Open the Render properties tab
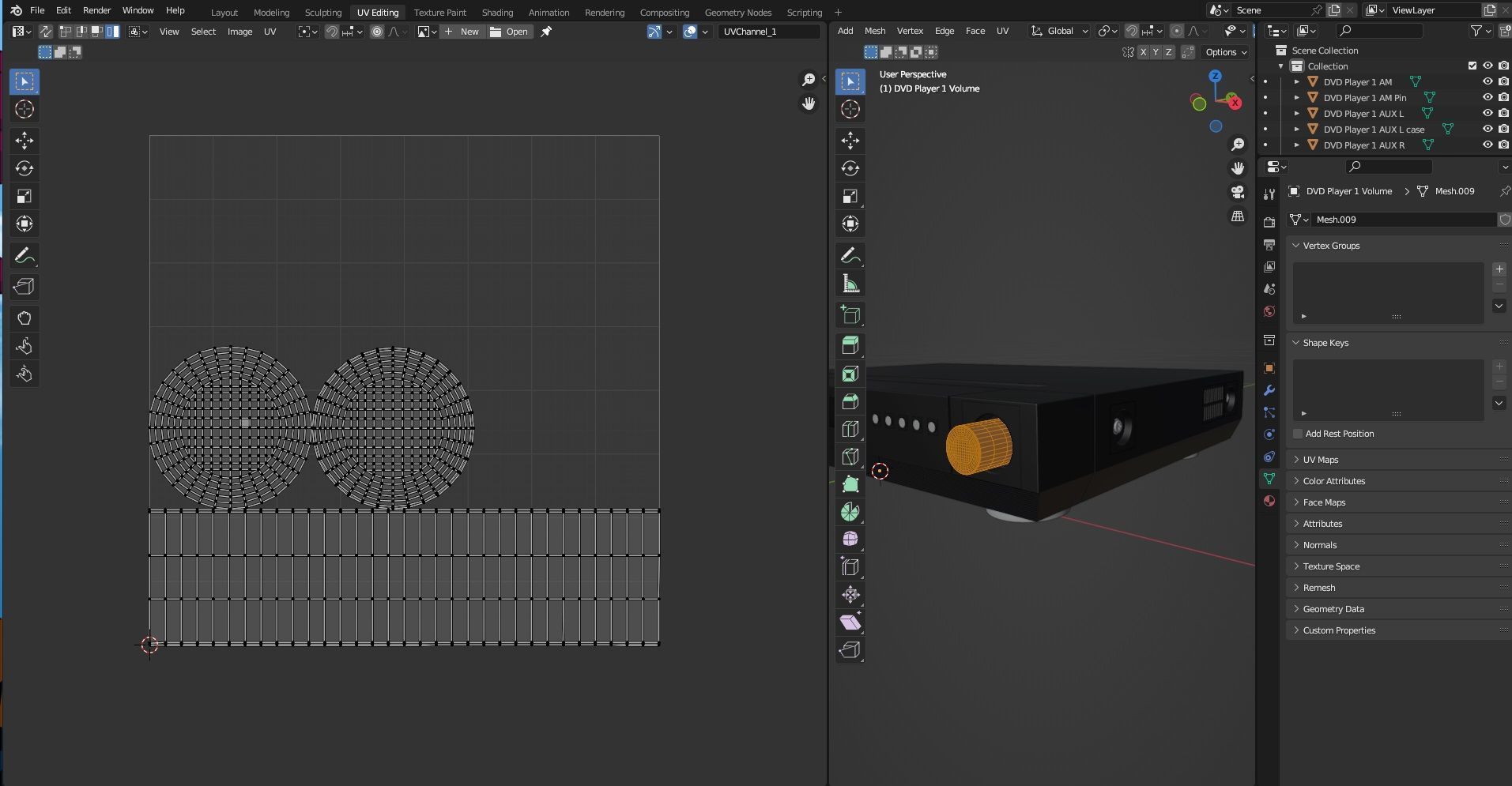 [1269, 223]
